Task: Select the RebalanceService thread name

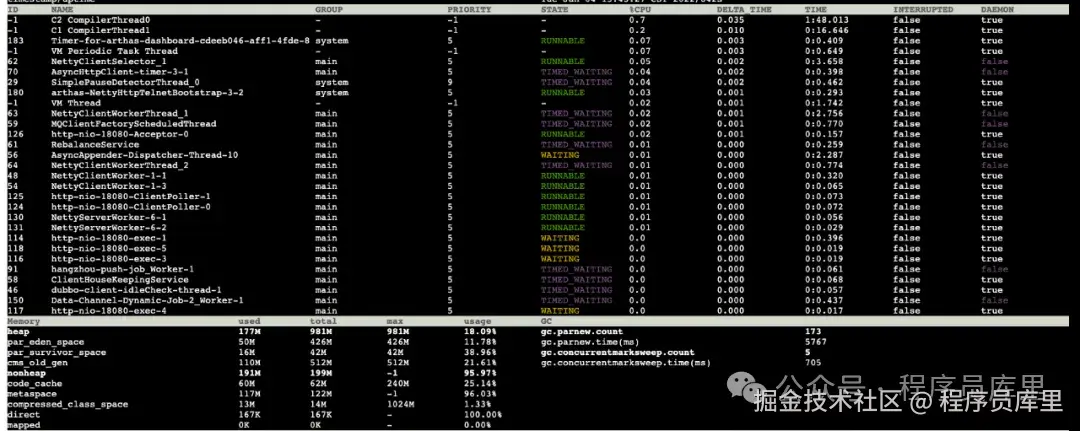Action: (x=95, y=145)
